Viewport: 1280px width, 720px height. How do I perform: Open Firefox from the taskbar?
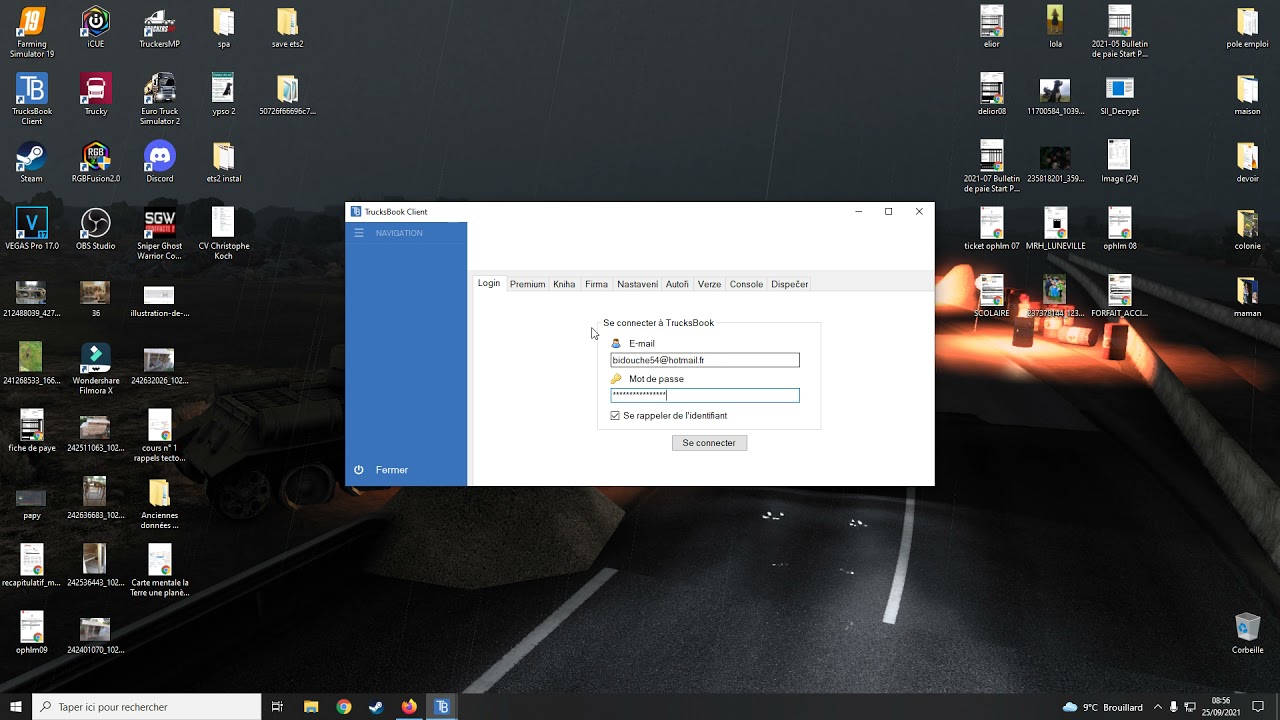pyautogui.click(x=409, y=707)
